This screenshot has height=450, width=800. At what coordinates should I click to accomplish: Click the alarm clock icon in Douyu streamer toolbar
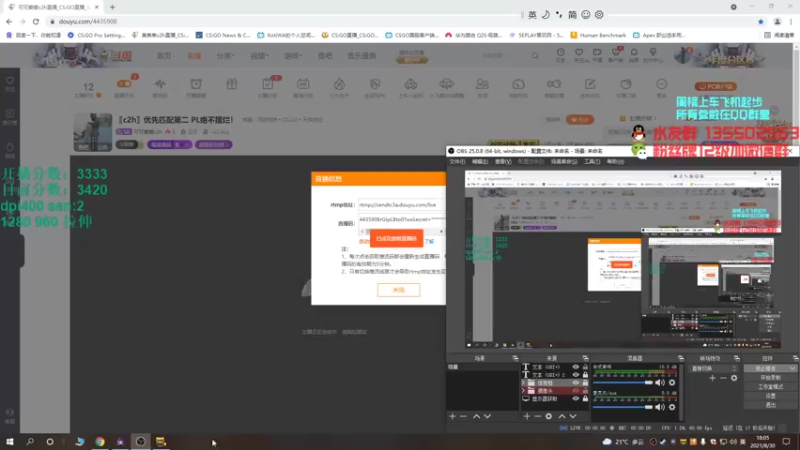[x=196, y=84]
